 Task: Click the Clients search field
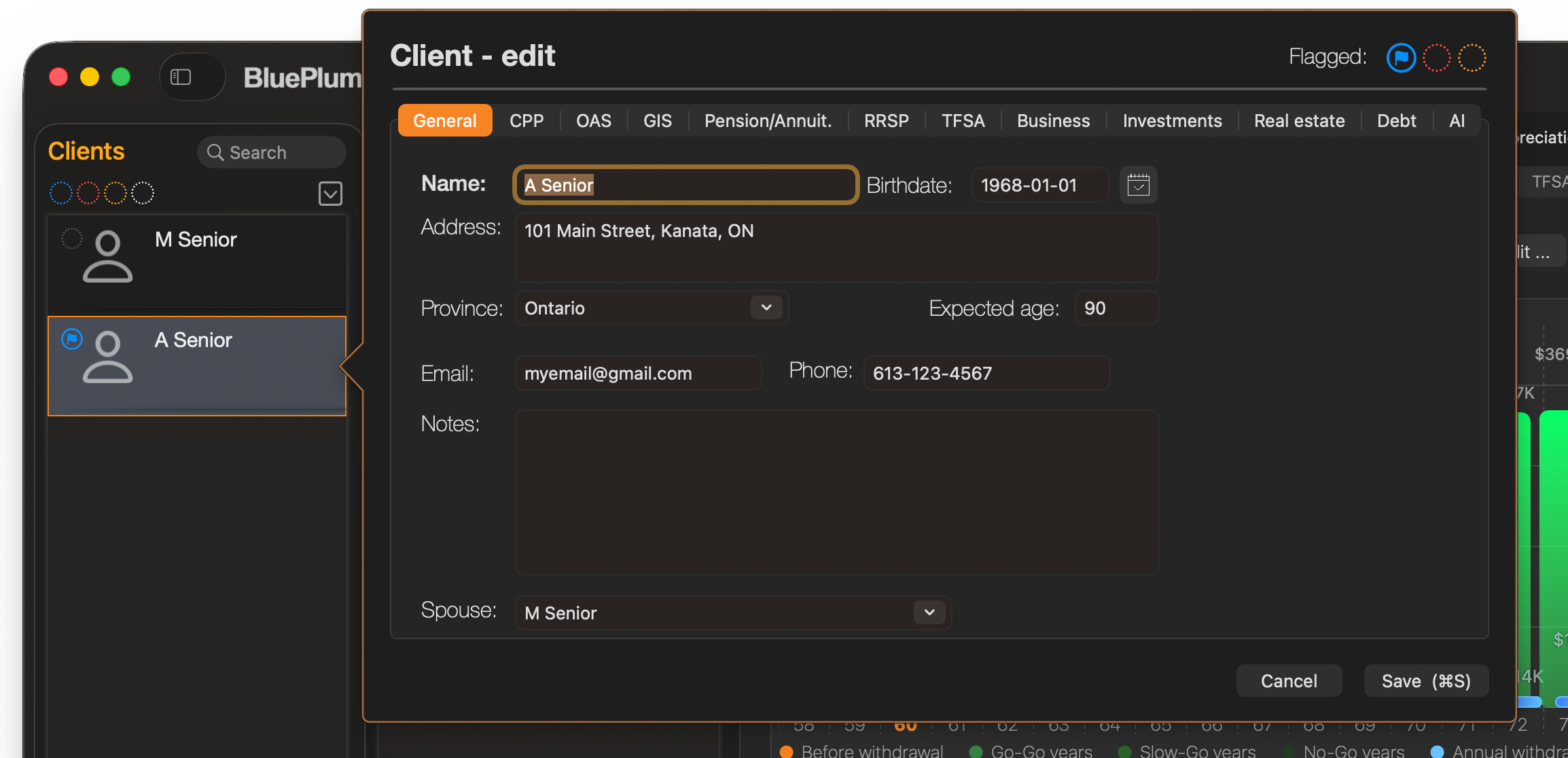click(272, 152)
